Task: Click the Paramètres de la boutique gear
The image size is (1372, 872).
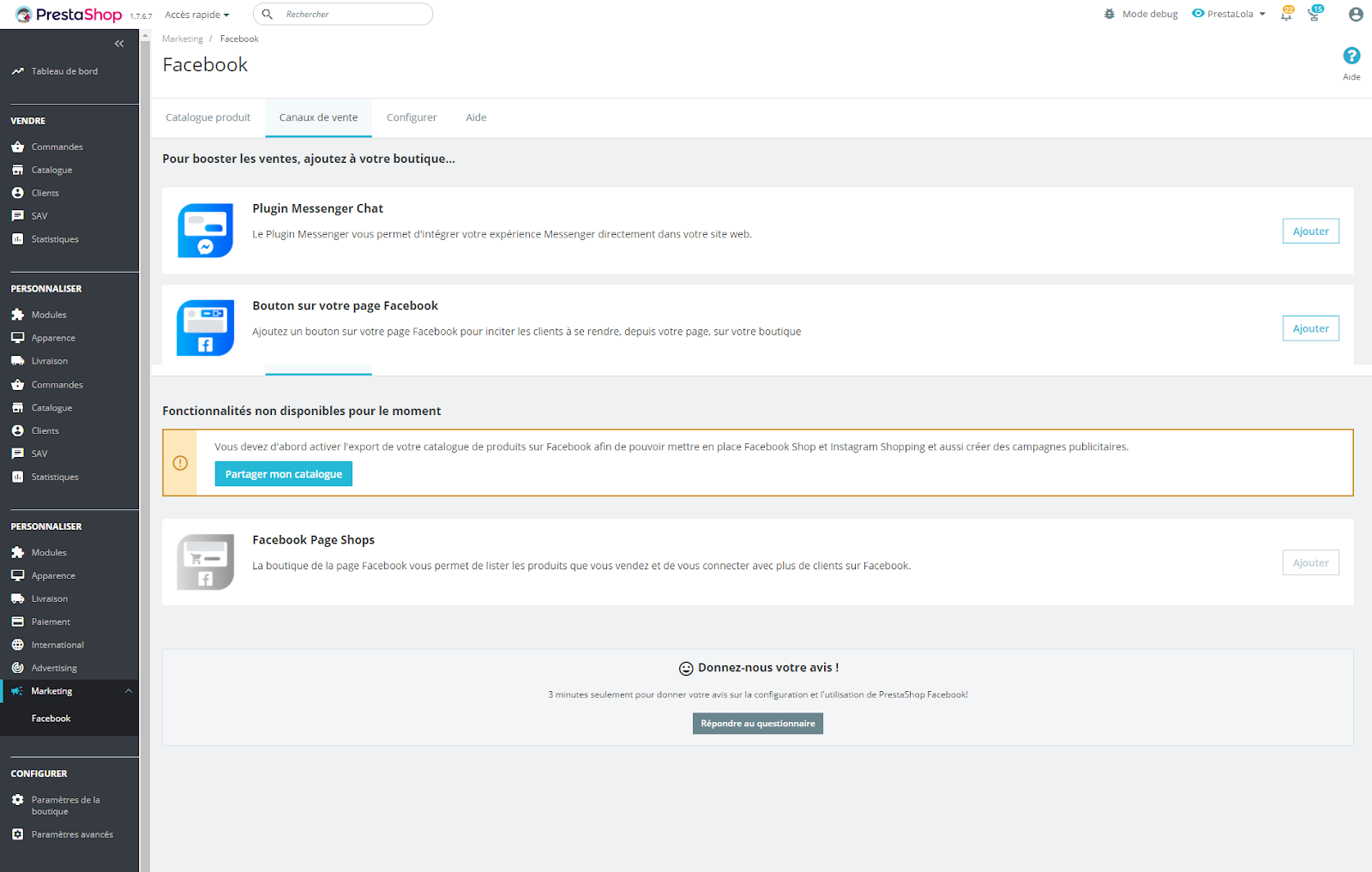Action: (17, 800)
